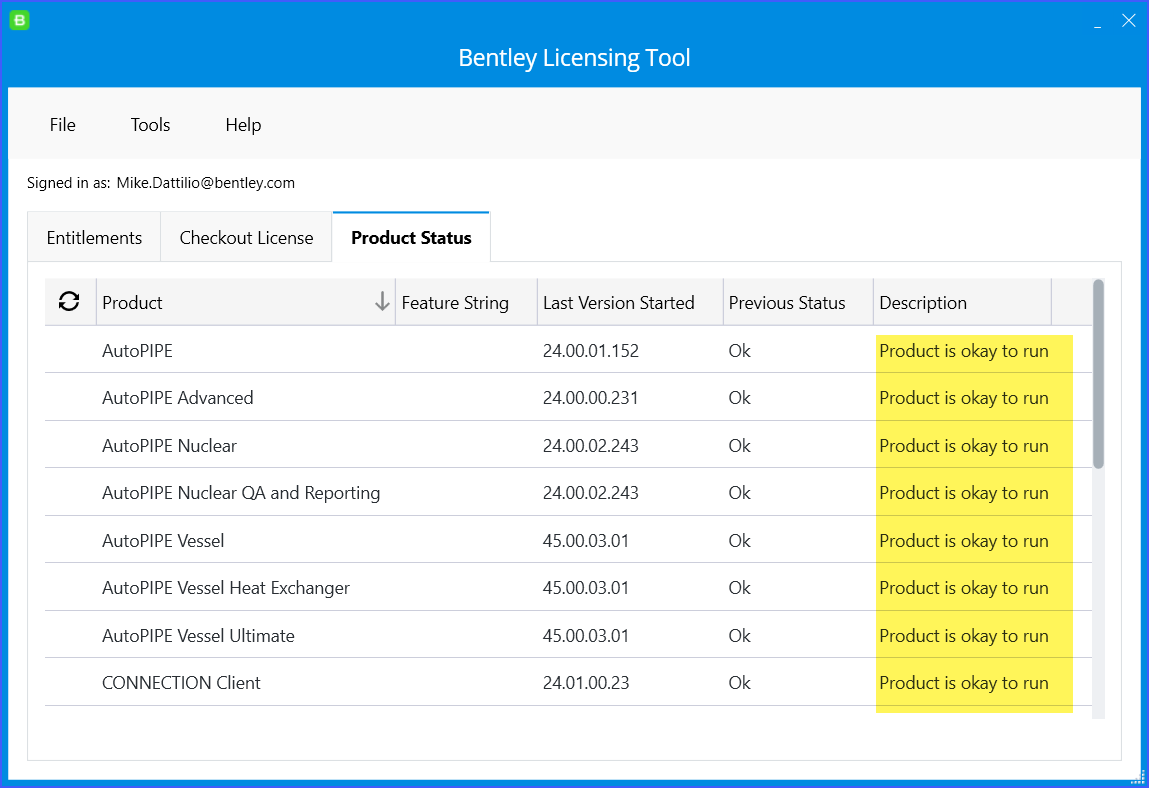Select the AutoPIPE Vessel Heat Exchanger row

coord(226,588)
